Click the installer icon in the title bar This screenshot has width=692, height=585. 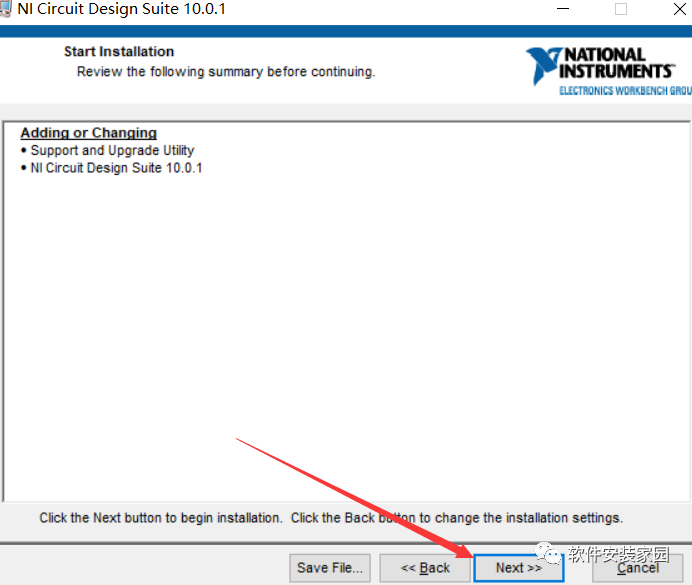click(5, 9)
